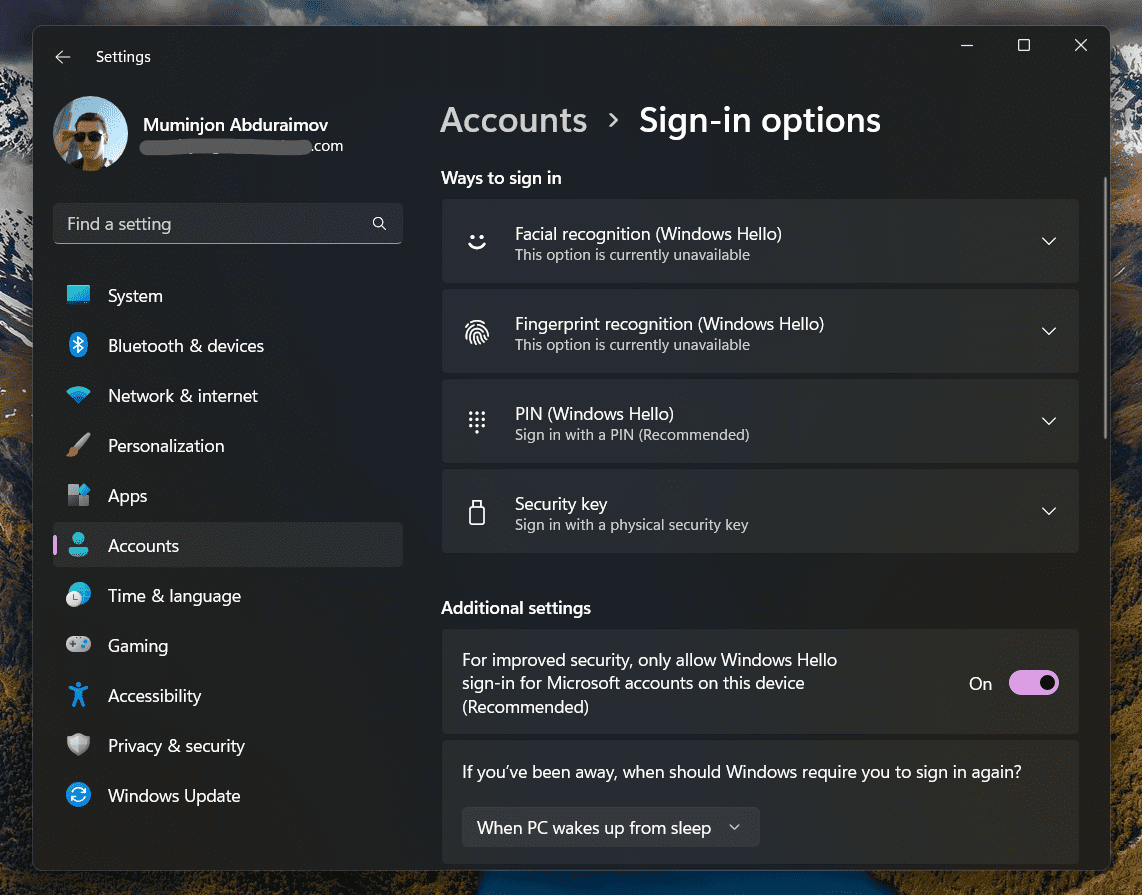Click the Find a setting search box
Viewport: 1142px width, 895px height.
point(228,224)
